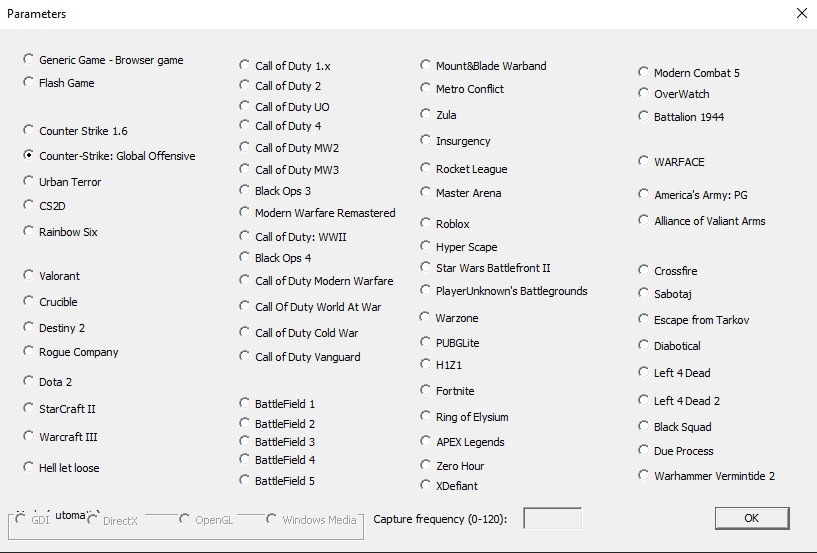
Task: Choose Counter Strike 1.6 game
Action: 29,130
